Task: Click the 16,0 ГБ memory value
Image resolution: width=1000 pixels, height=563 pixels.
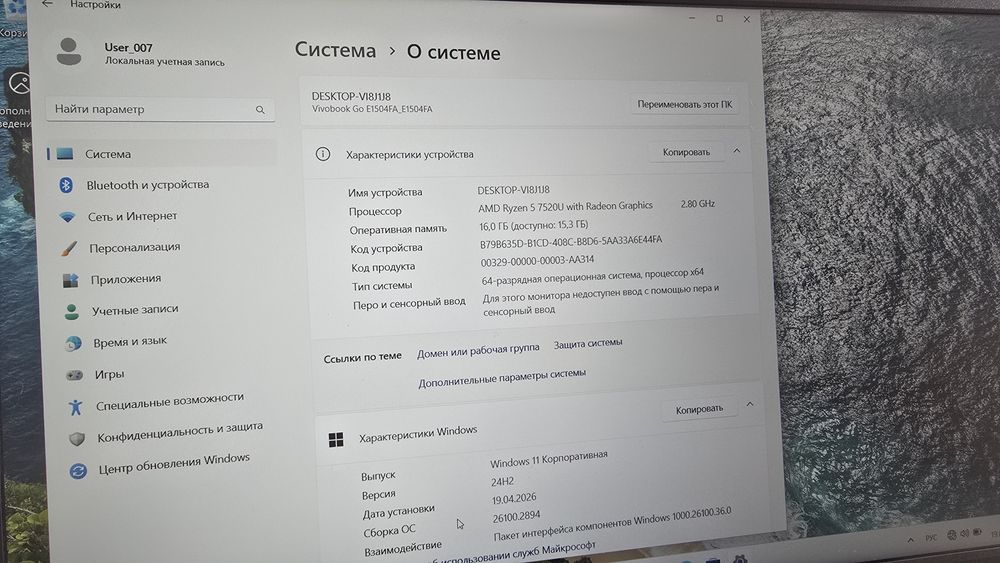Action: point(534,225)
